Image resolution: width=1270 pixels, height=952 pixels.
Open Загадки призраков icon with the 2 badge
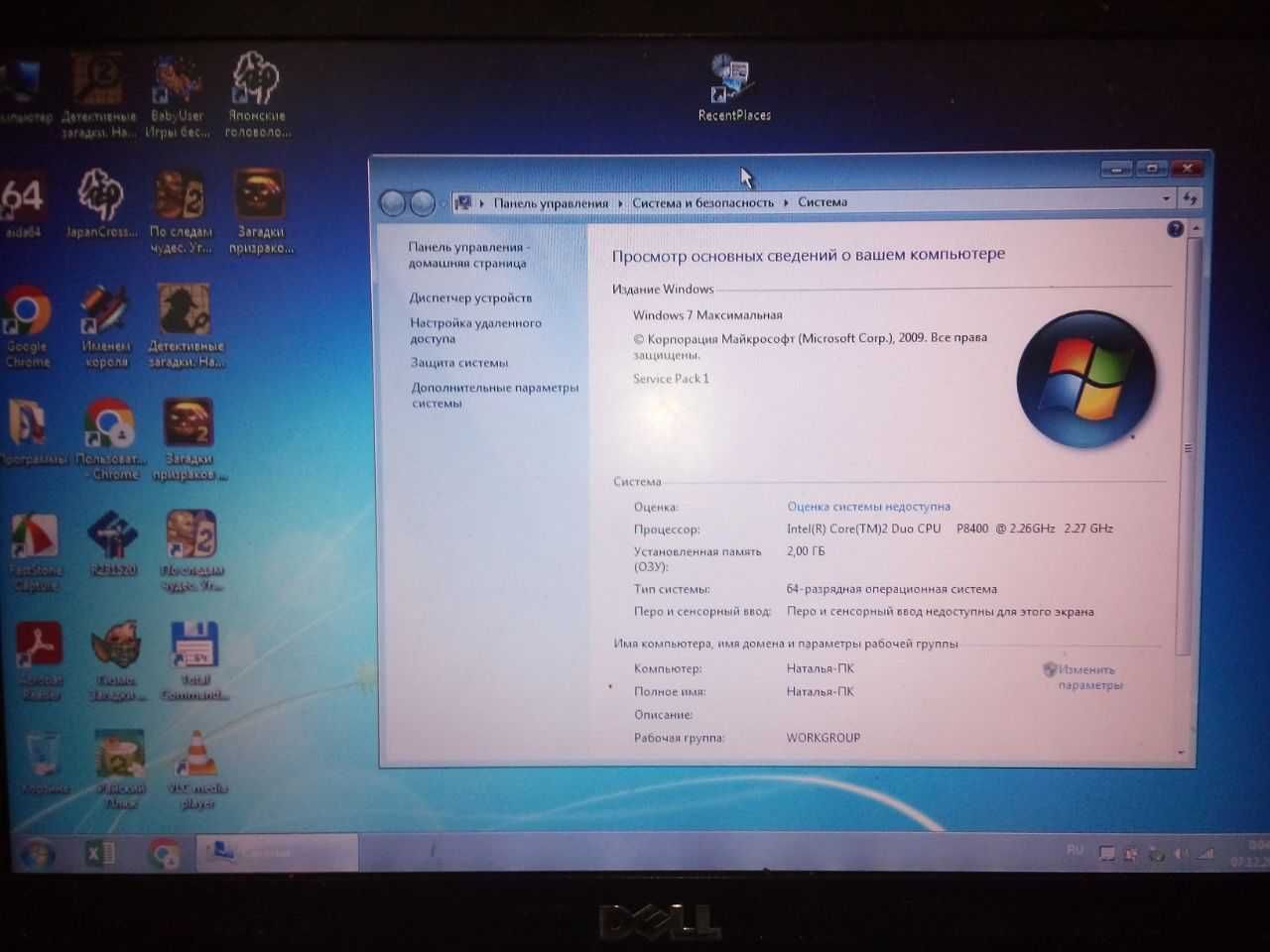(x=189, y=439)
